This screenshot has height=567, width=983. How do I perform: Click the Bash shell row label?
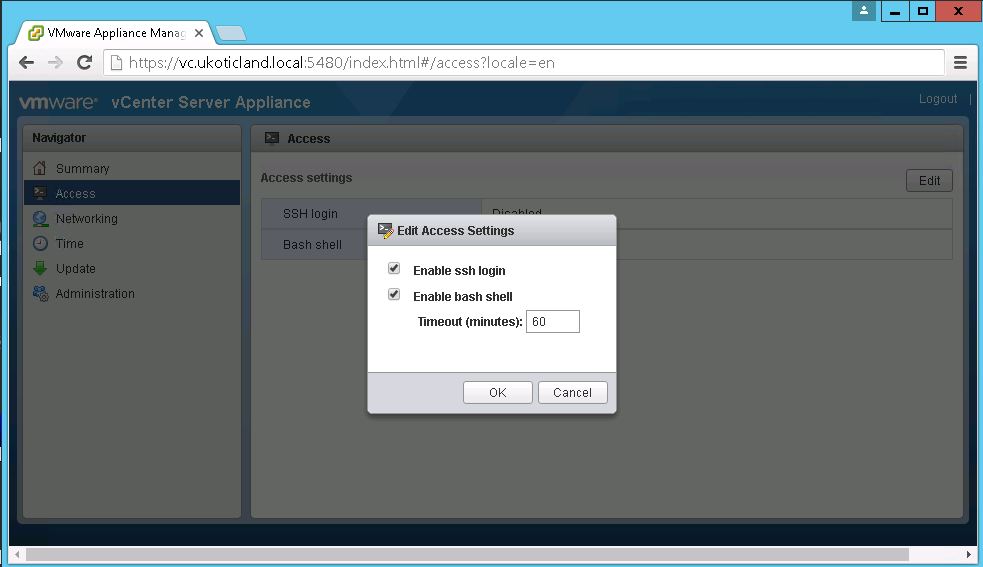[312, 245]
